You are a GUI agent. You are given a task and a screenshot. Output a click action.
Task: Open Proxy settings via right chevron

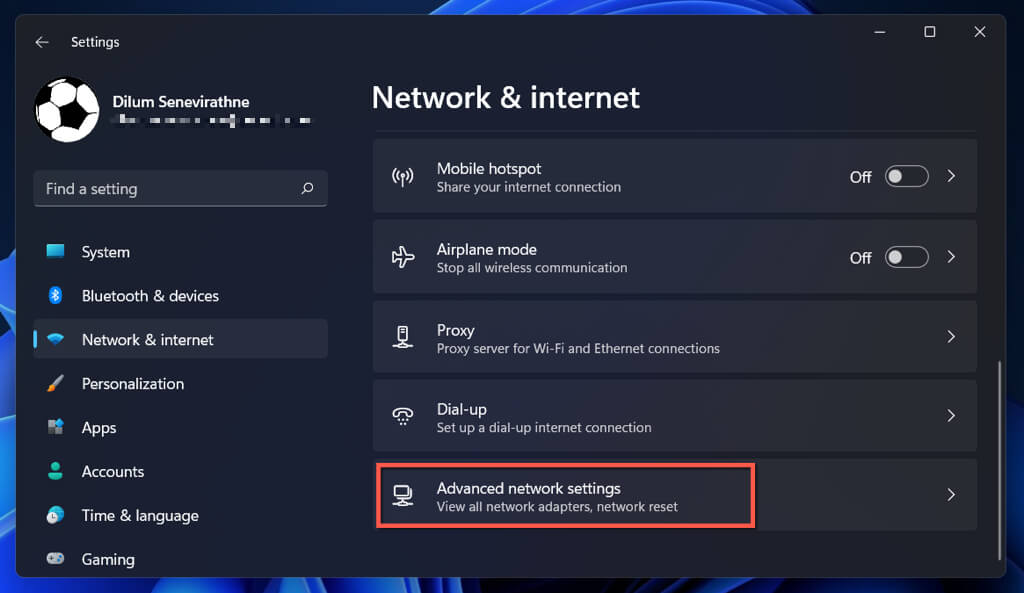pyautogui.click(x=951, y=338)
